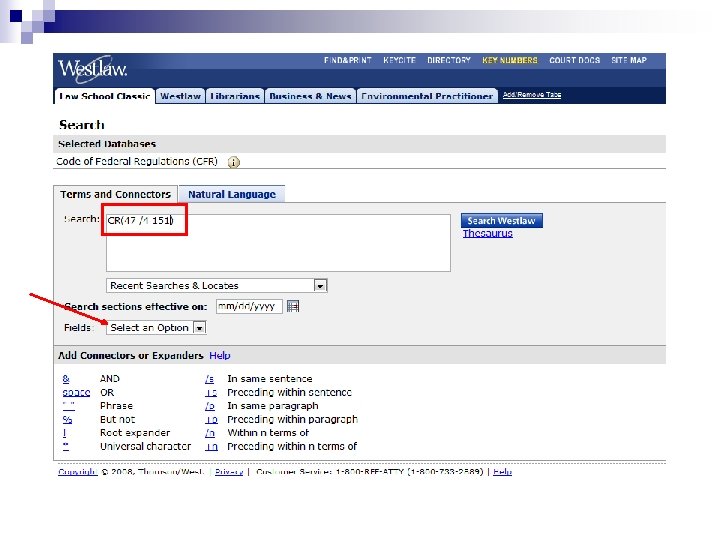Open the Environmental Practitioner tab
The width and height of the screenshot is (720, 540).
[427, 96]
